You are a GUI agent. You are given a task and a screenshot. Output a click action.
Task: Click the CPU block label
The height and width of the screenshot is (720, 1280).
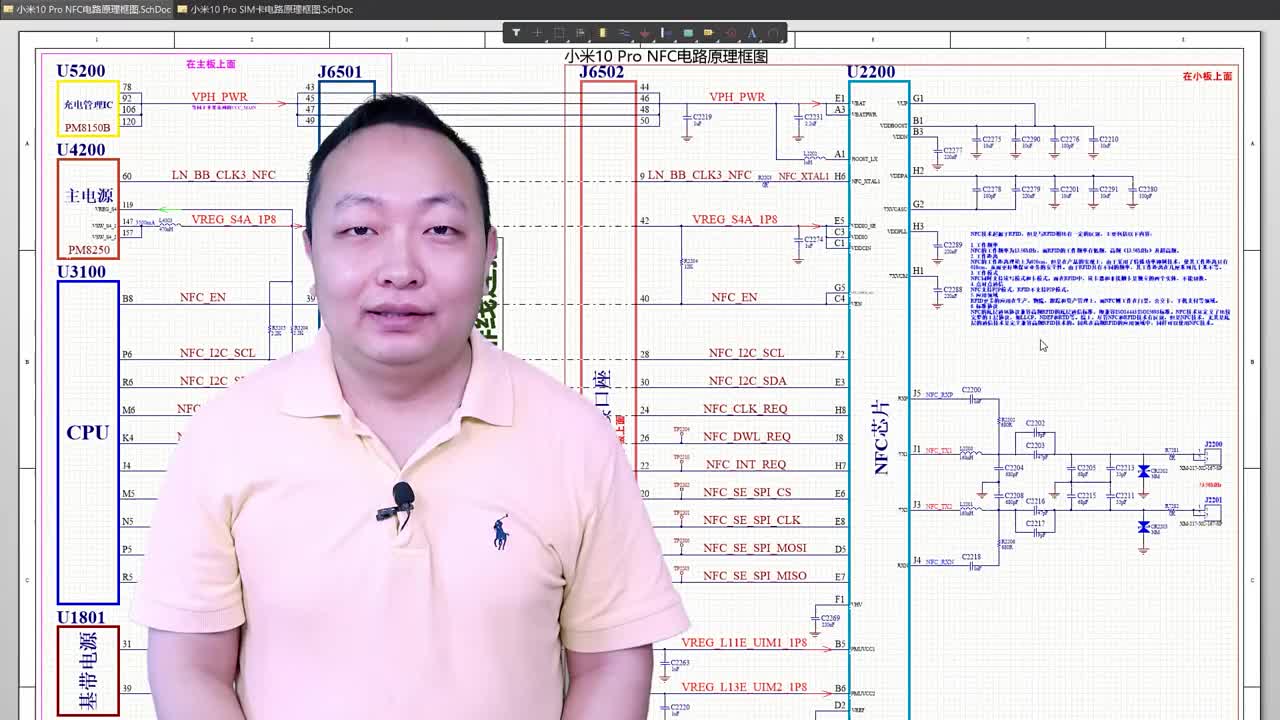(87, 432)
